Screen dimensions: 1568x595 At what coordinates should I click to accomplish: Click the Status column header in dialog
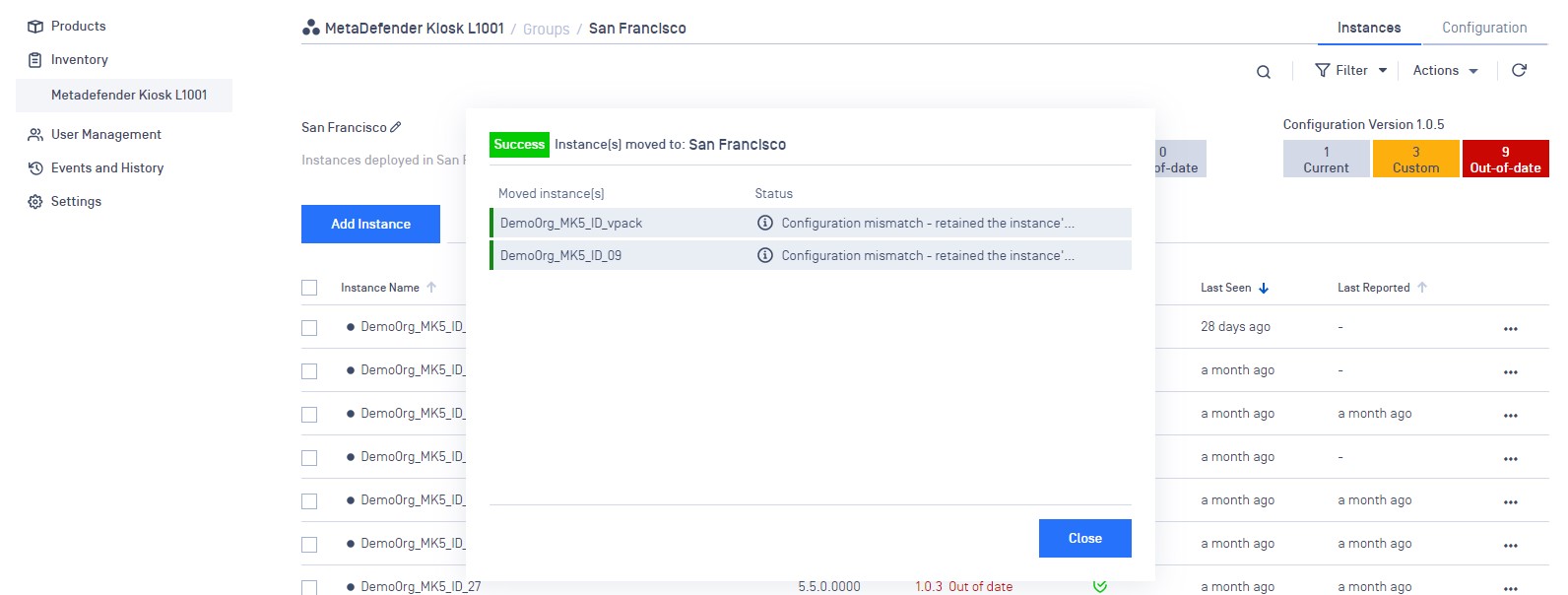pyautogui.click(x=774, y=194)
